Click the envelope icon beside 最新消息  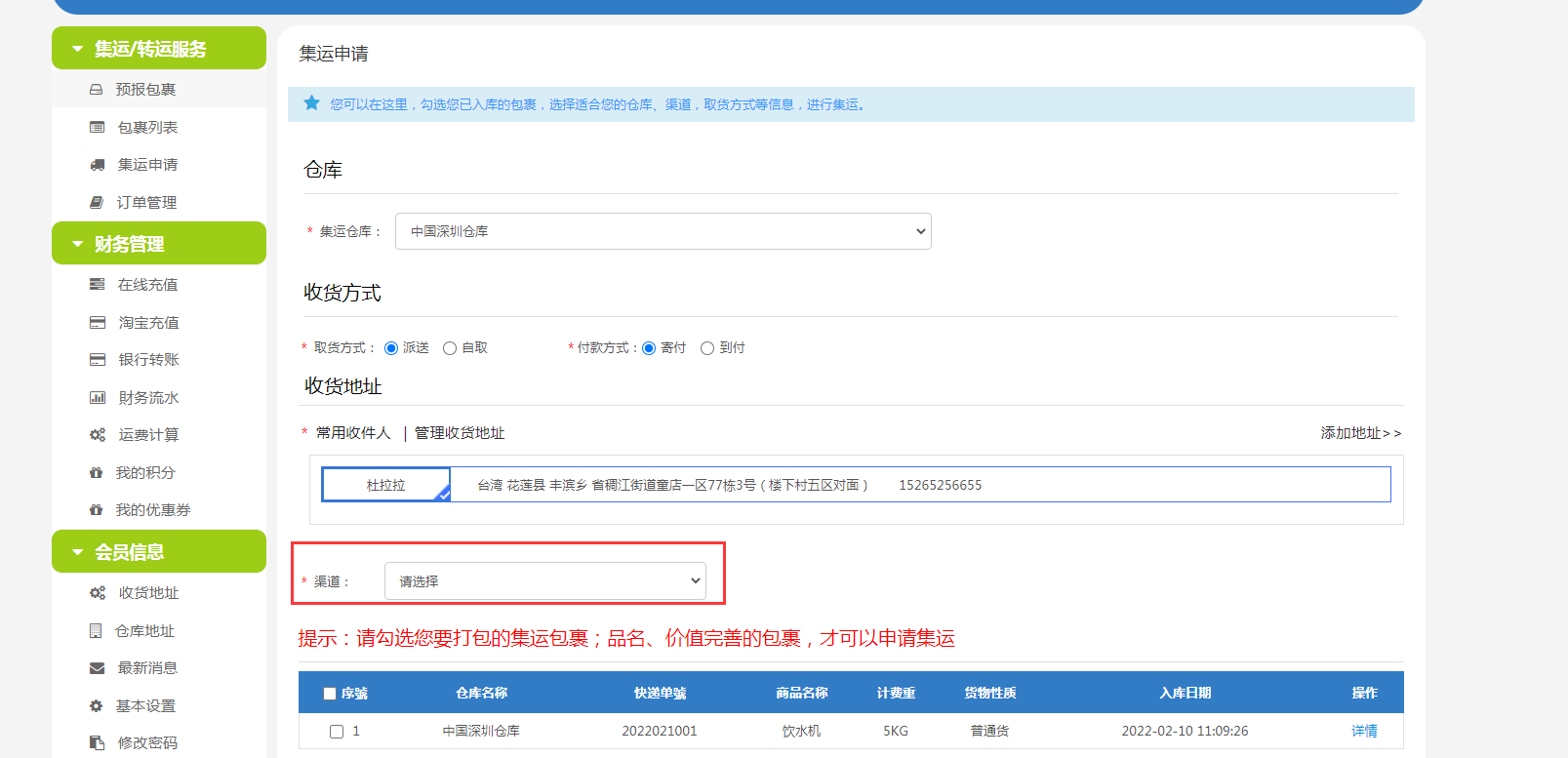(x=97, y=668)
